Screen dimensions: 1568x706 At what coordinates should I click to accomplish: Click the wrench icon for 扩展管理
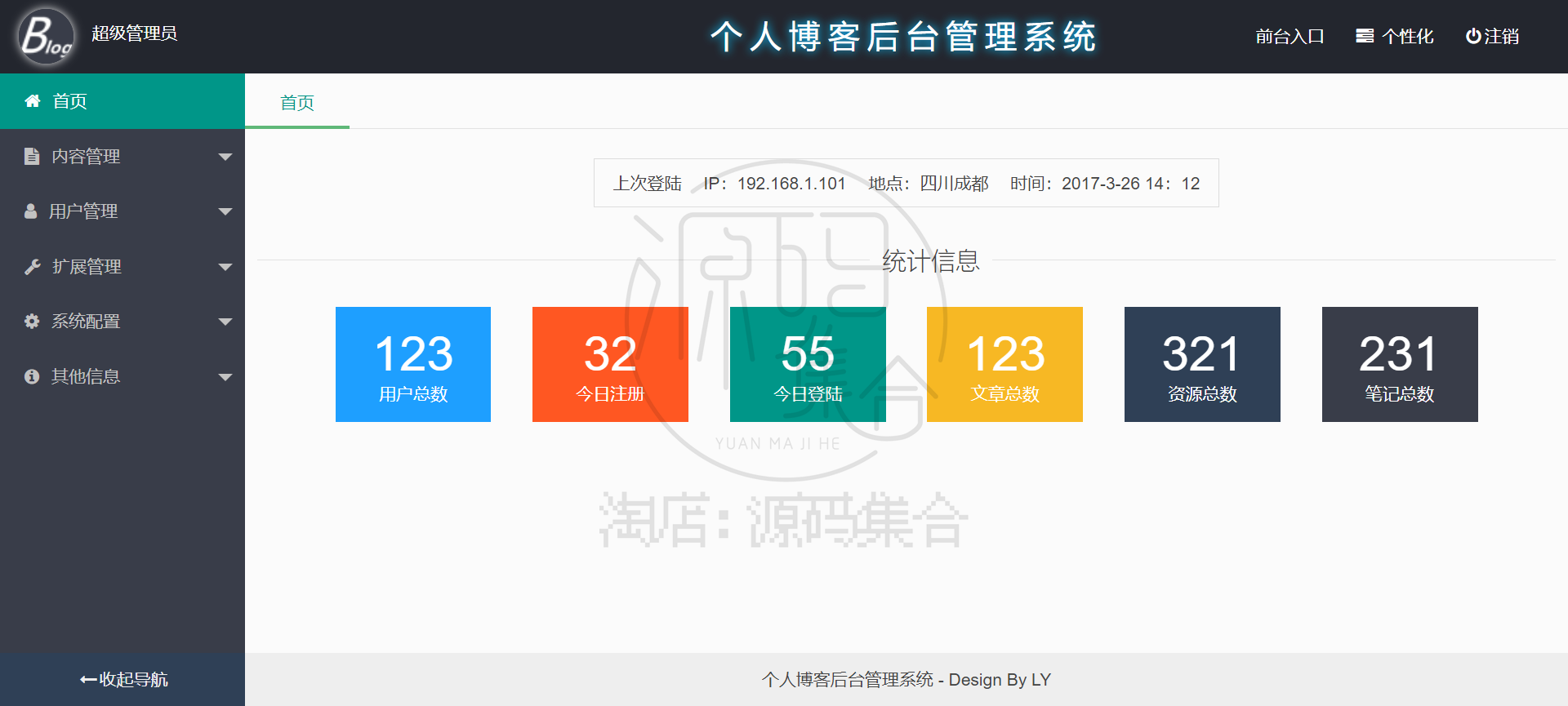coord(33,266)
